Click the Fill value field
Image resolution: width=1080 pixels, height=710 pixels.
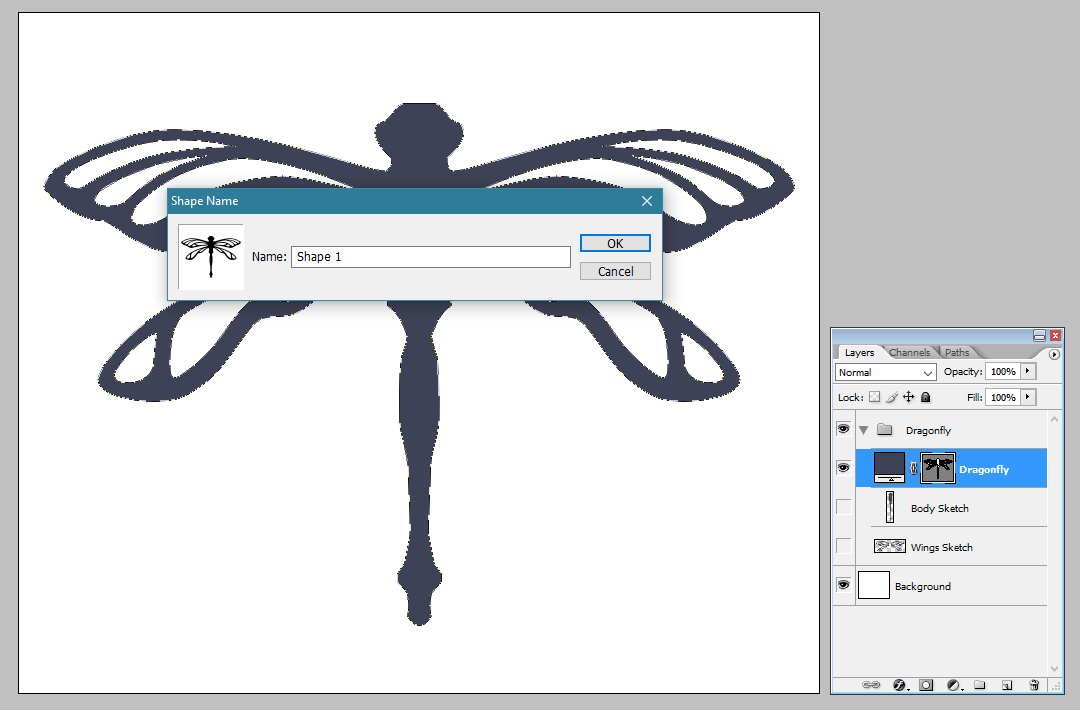tap(1003, 397)
